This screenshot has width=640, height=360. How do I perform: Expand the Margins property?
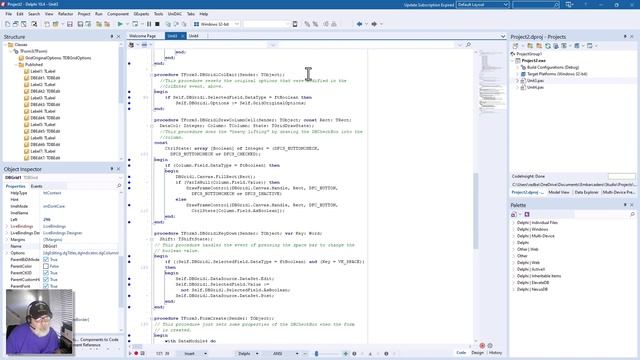(x=7, y=240)
